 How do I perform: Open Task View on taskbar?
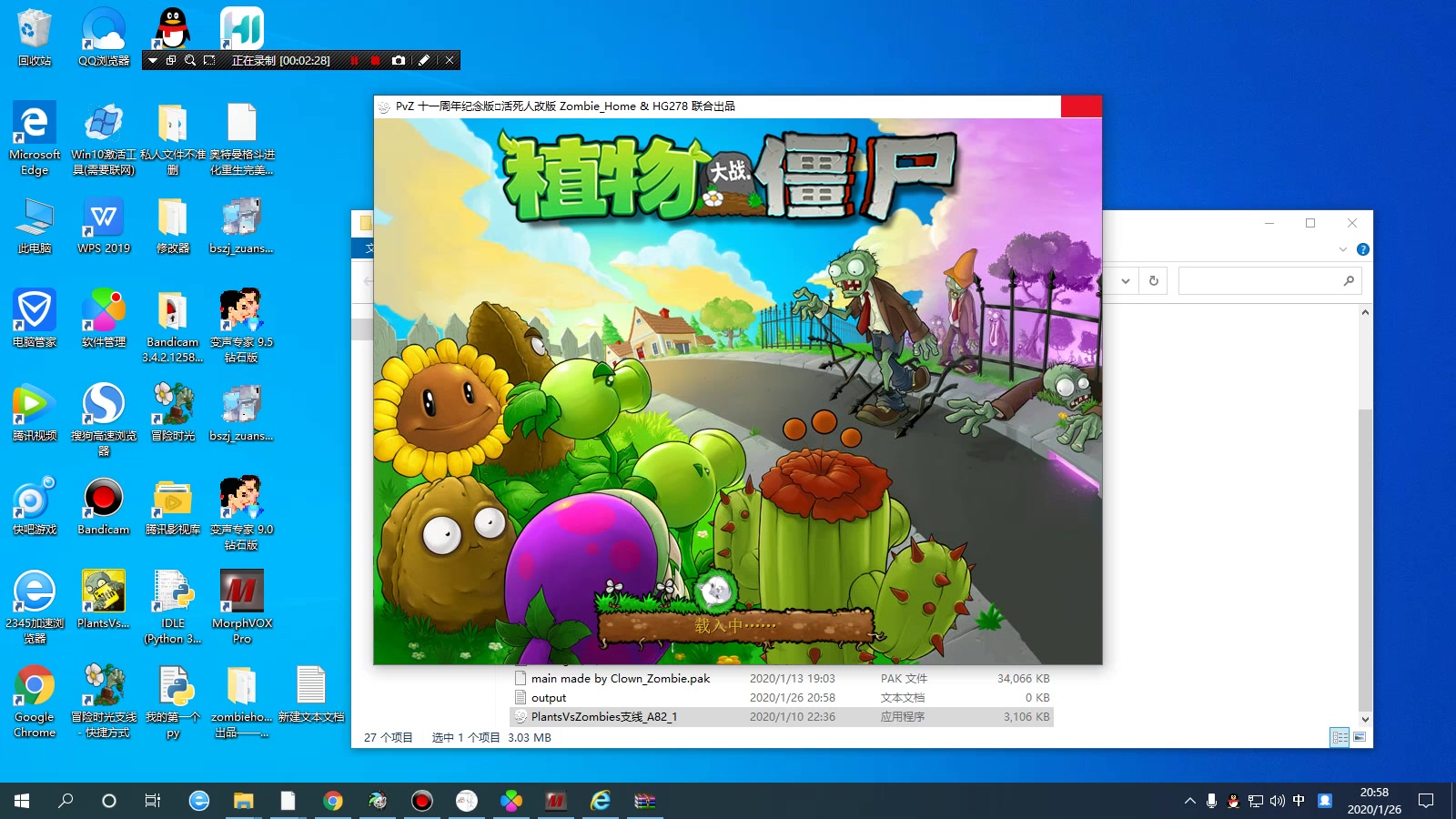pos(153,801)
